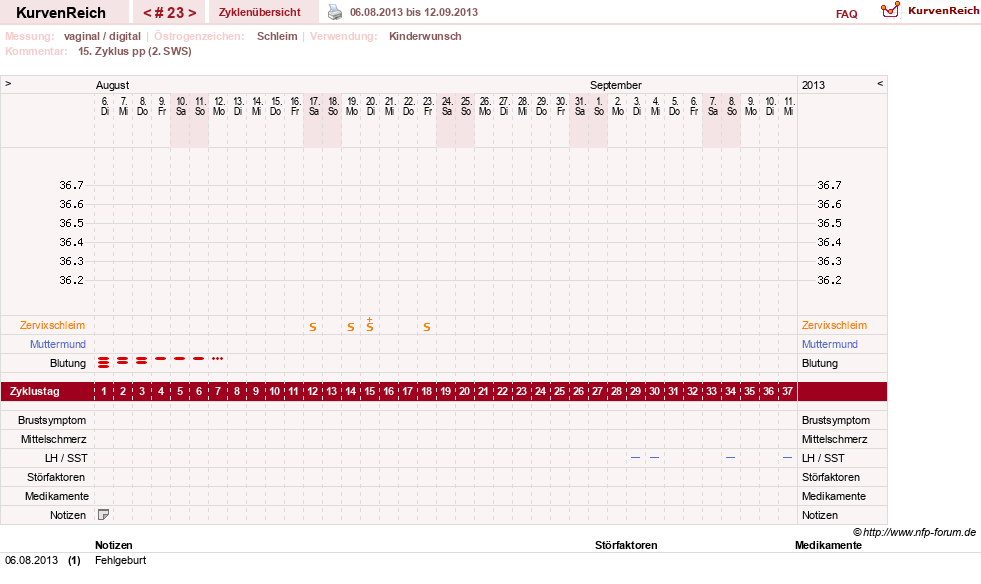
Task: Click the bleeding symbol on cycle day 2
Action: [123, 361]
